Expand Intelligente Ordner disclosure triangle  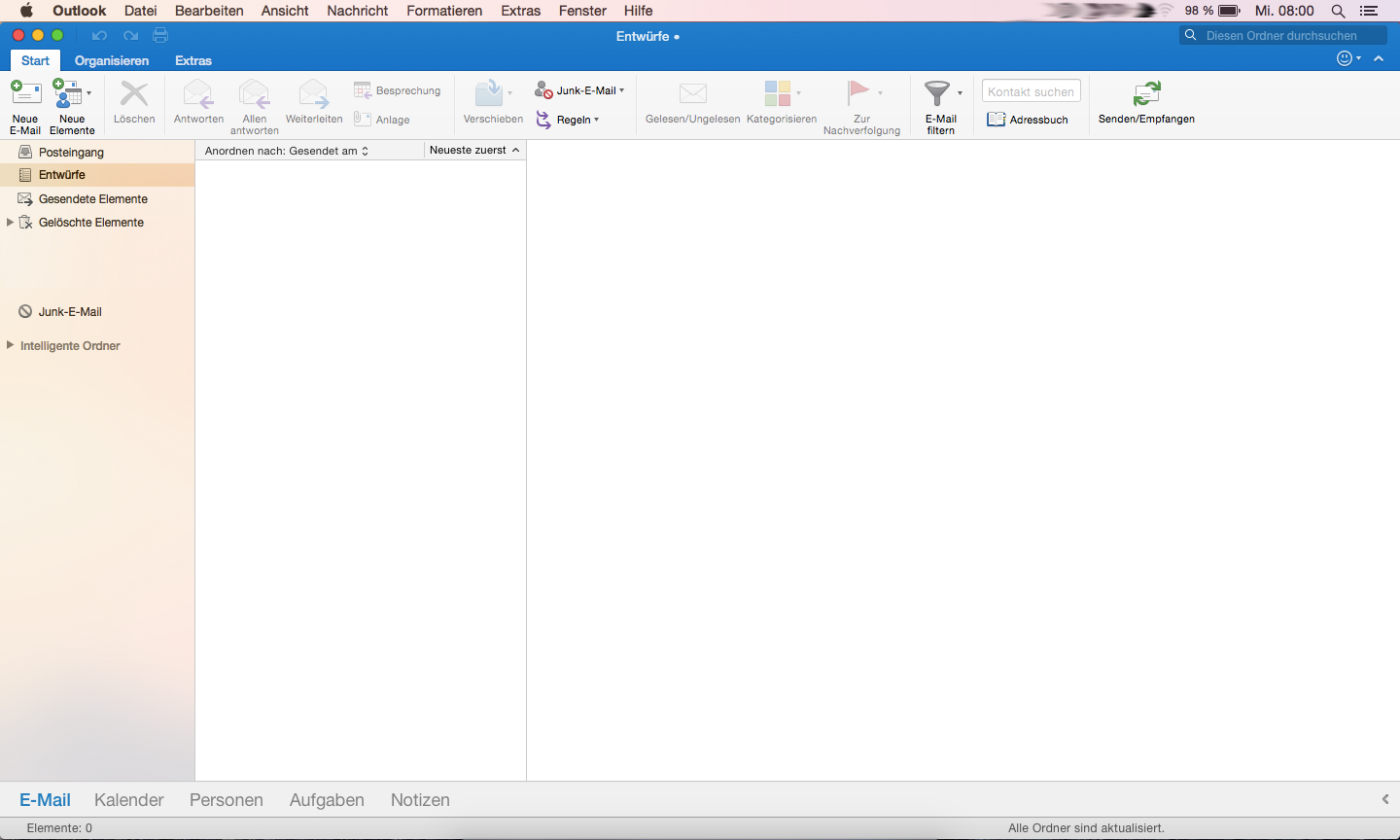pyautogui.click(x=10, y=345)
